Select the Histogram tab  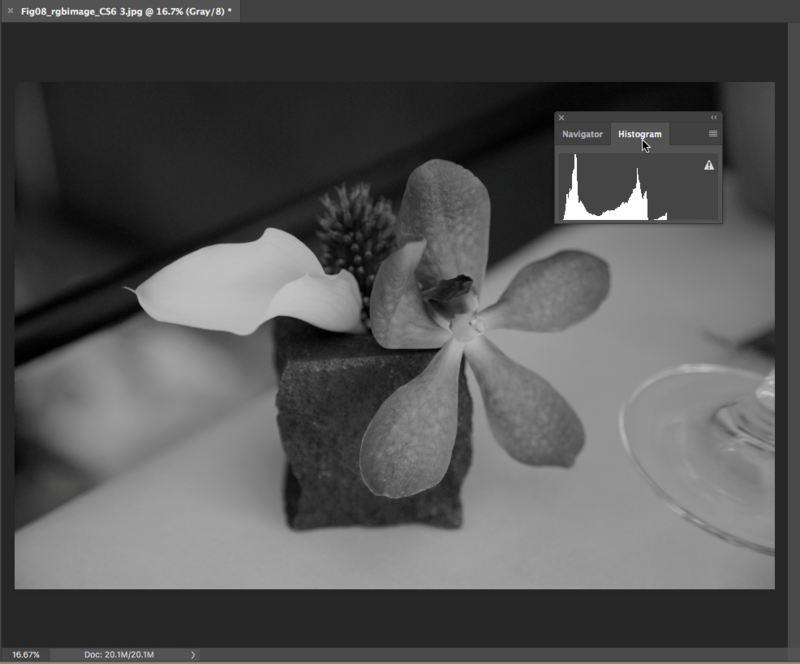click(639, 134)
